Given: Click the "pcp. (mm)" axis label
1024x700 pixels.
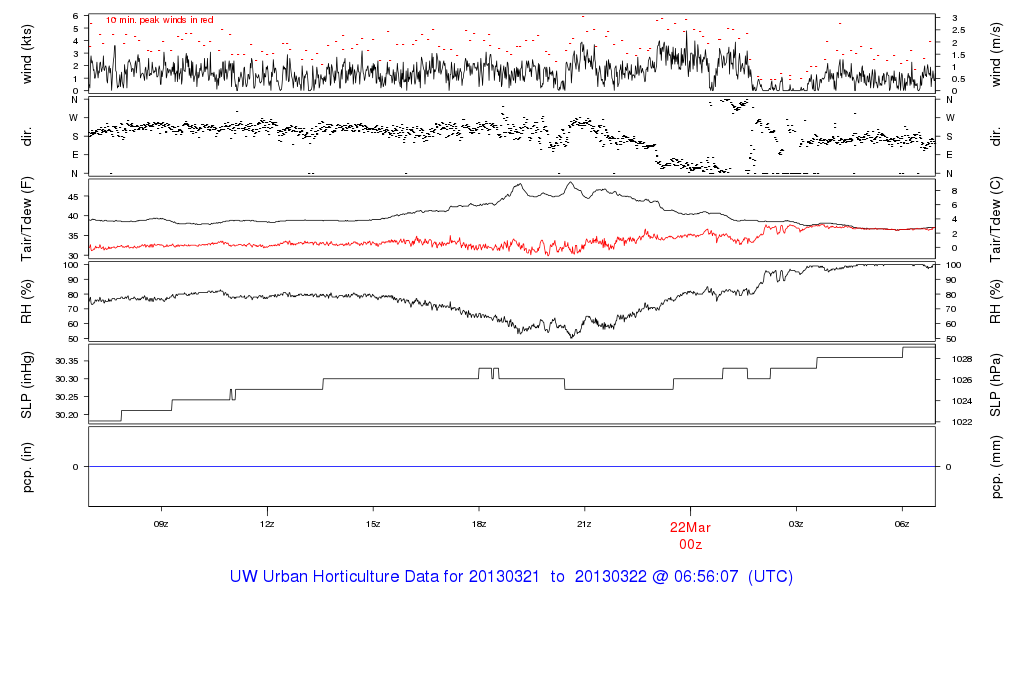Looking at the screenshot, I should [996, 468].
